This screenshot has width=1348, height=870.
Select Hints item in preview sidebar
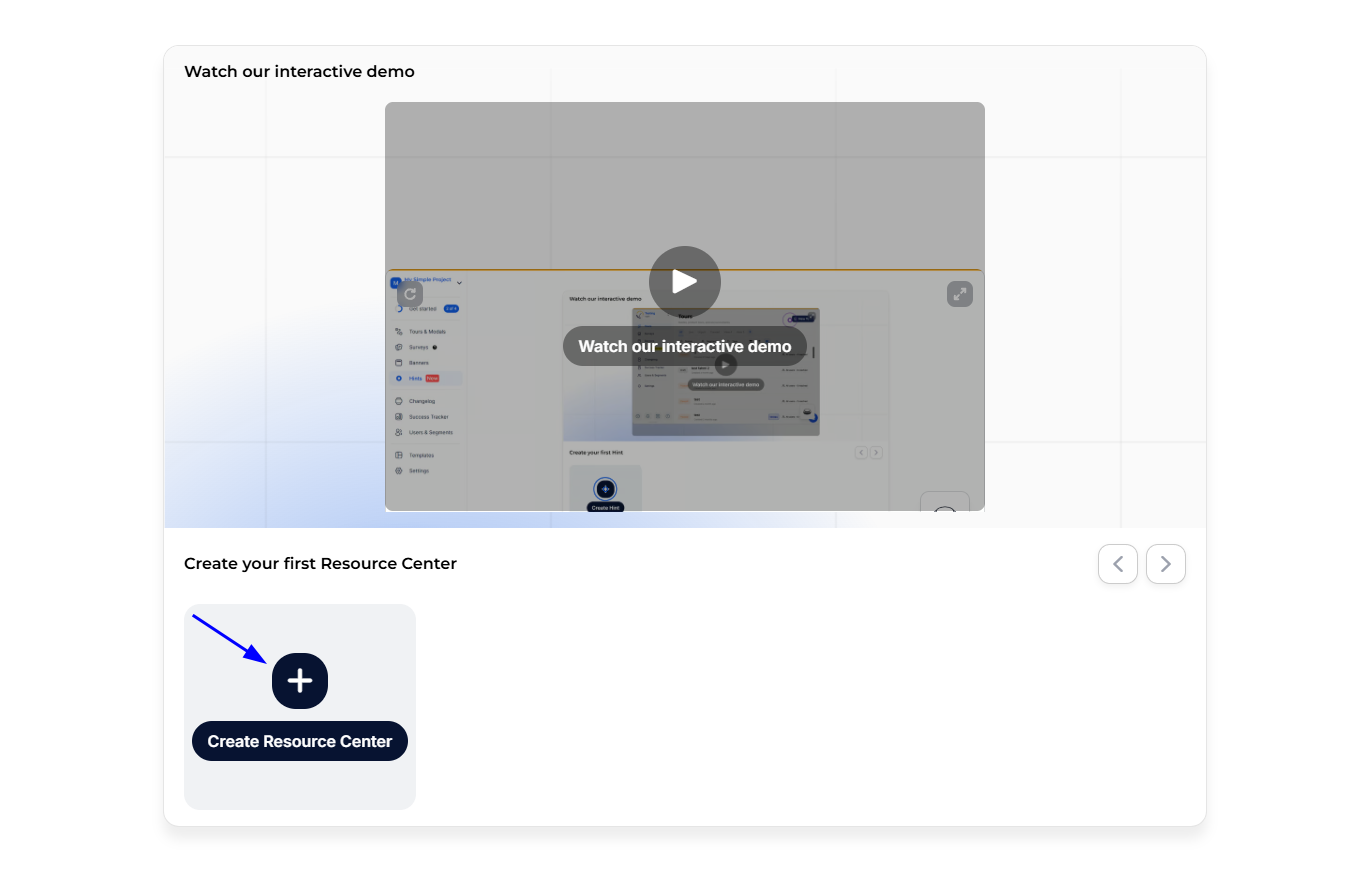pos(415,378)
